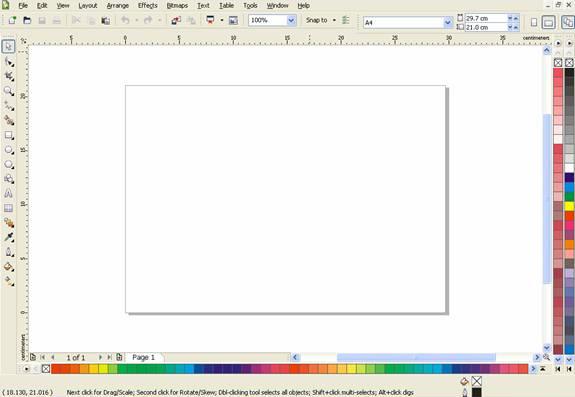Click the "1 of 1" page counter
The width and height of the screenshot is (575, 397).
(x=76, y=357)
